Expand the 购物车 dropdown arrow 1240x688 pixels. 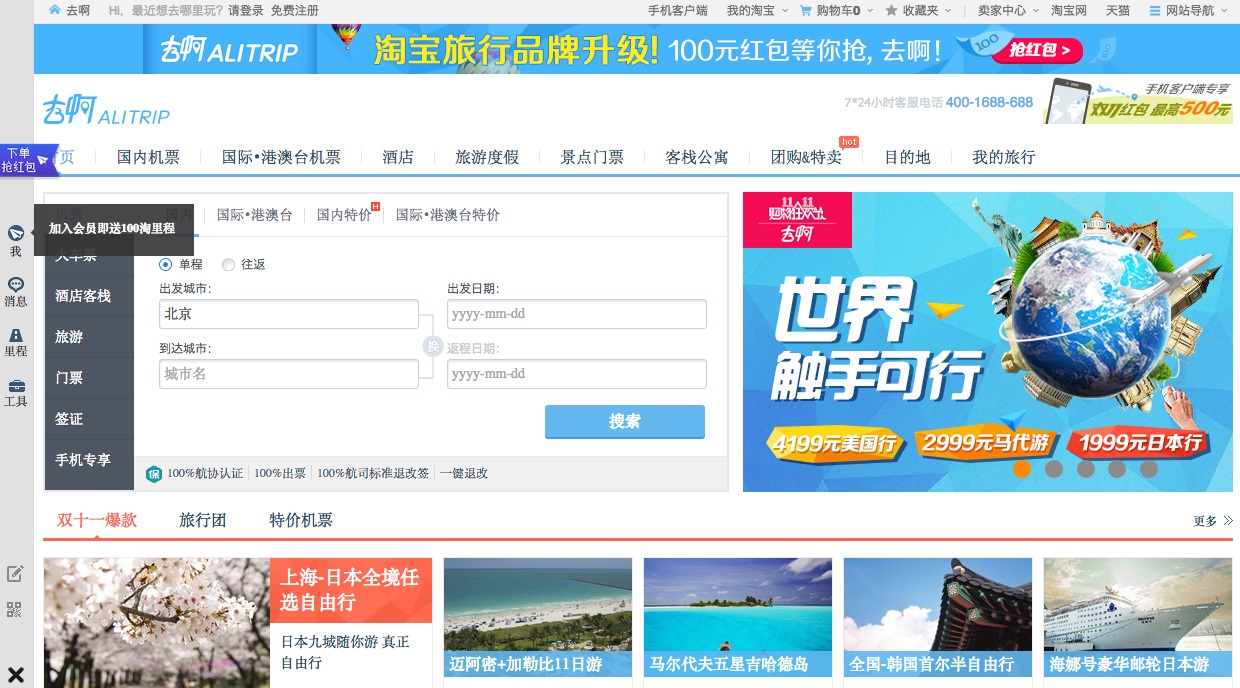point(868,10)
